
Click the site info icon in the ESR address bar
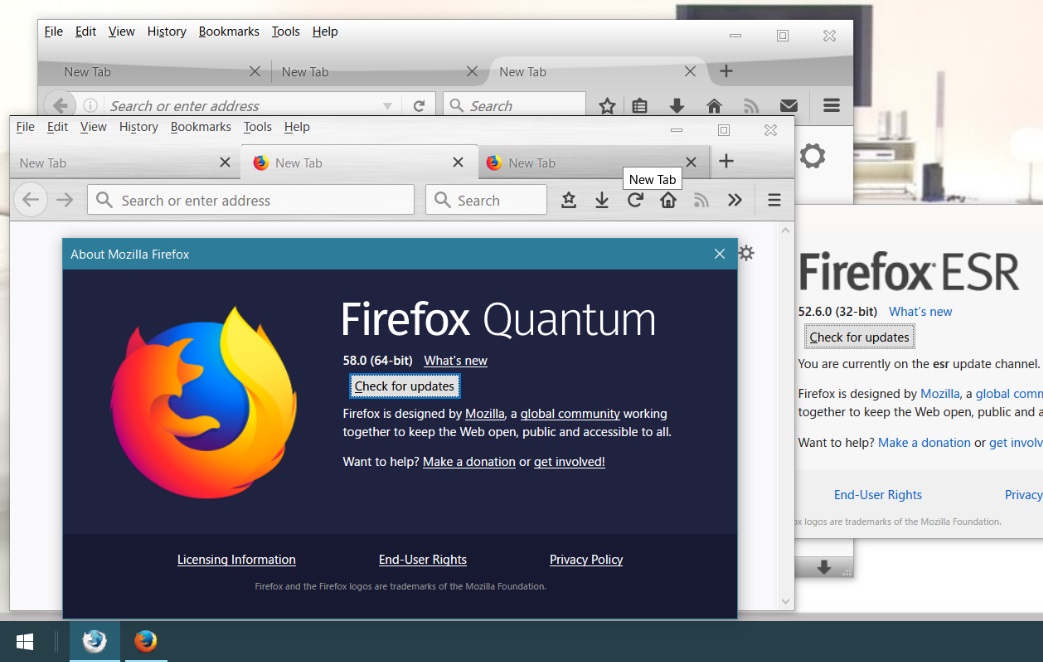[90, 105]
